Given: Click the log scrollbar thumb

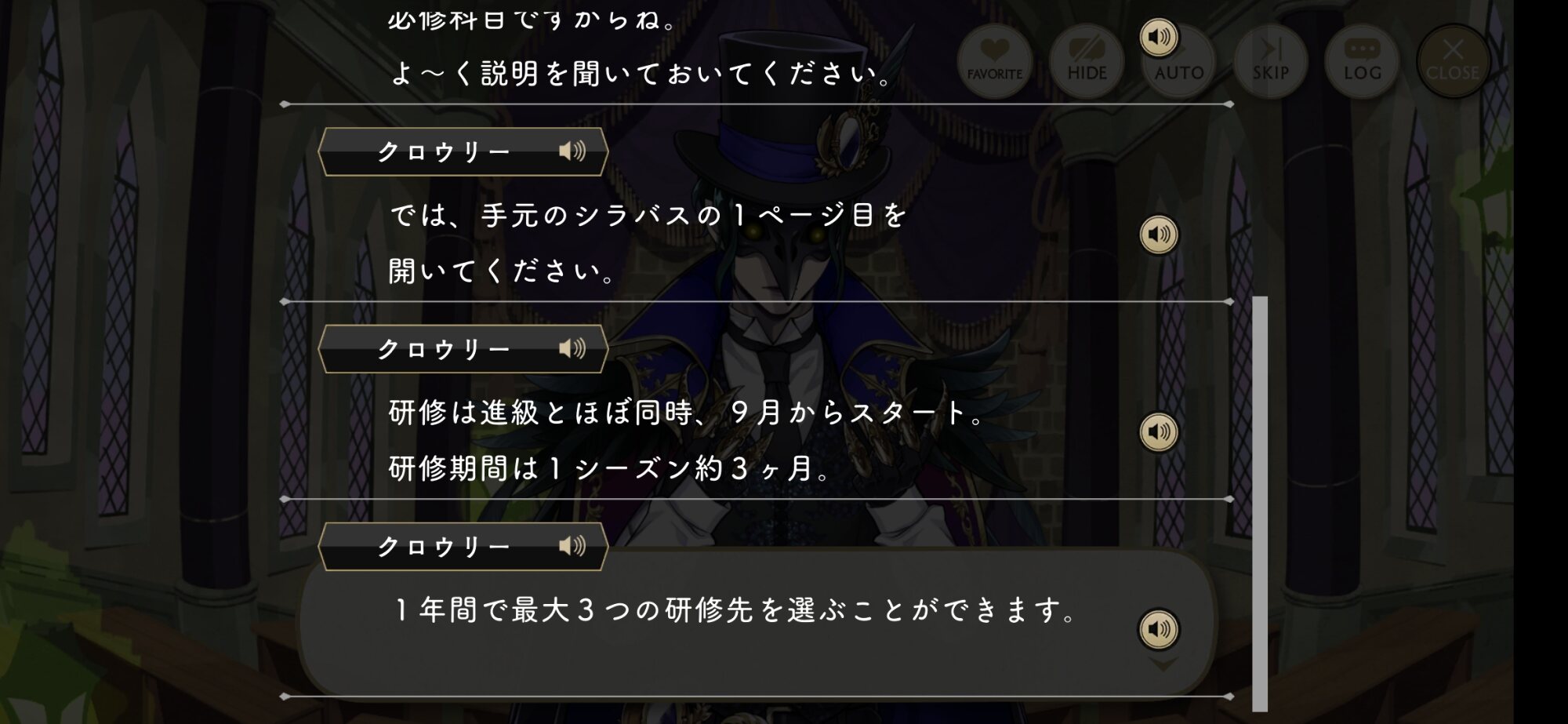Looking at the screenshot, I should (1260, 504).
